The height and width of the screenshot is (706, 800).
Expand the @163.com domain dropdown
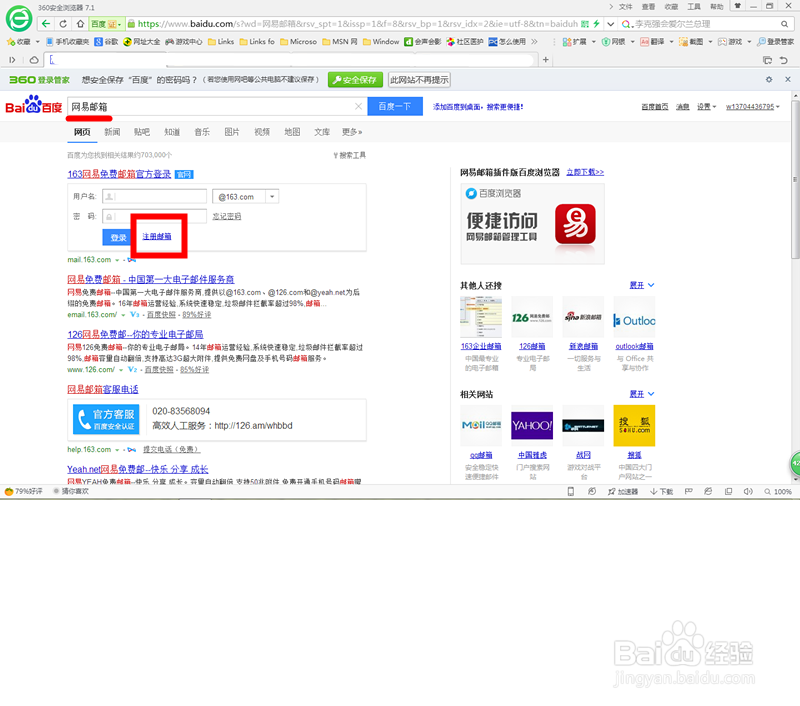coord(272,196)
